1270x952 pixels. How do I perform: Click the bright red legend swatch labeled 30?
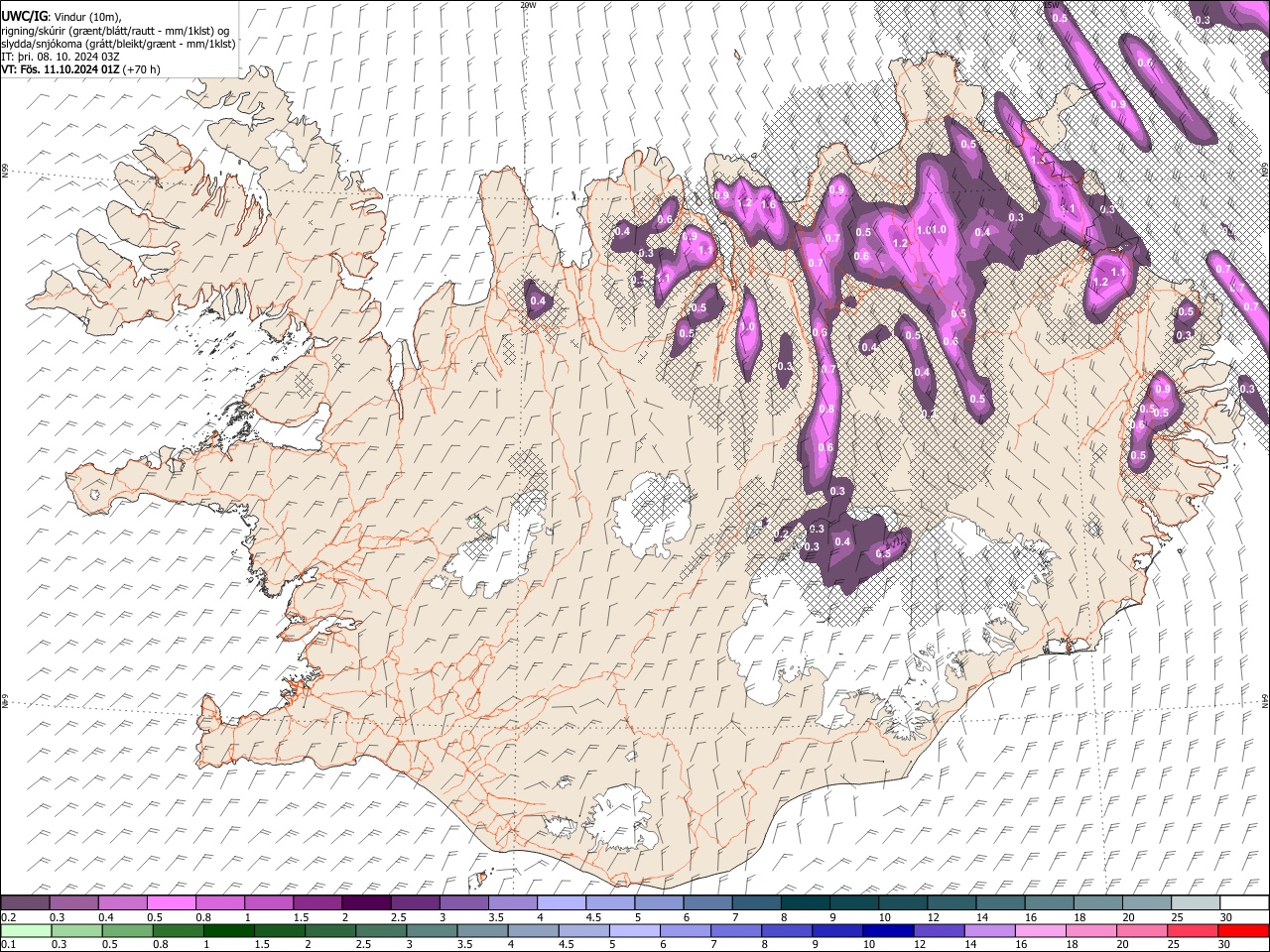coord(1243,930)
